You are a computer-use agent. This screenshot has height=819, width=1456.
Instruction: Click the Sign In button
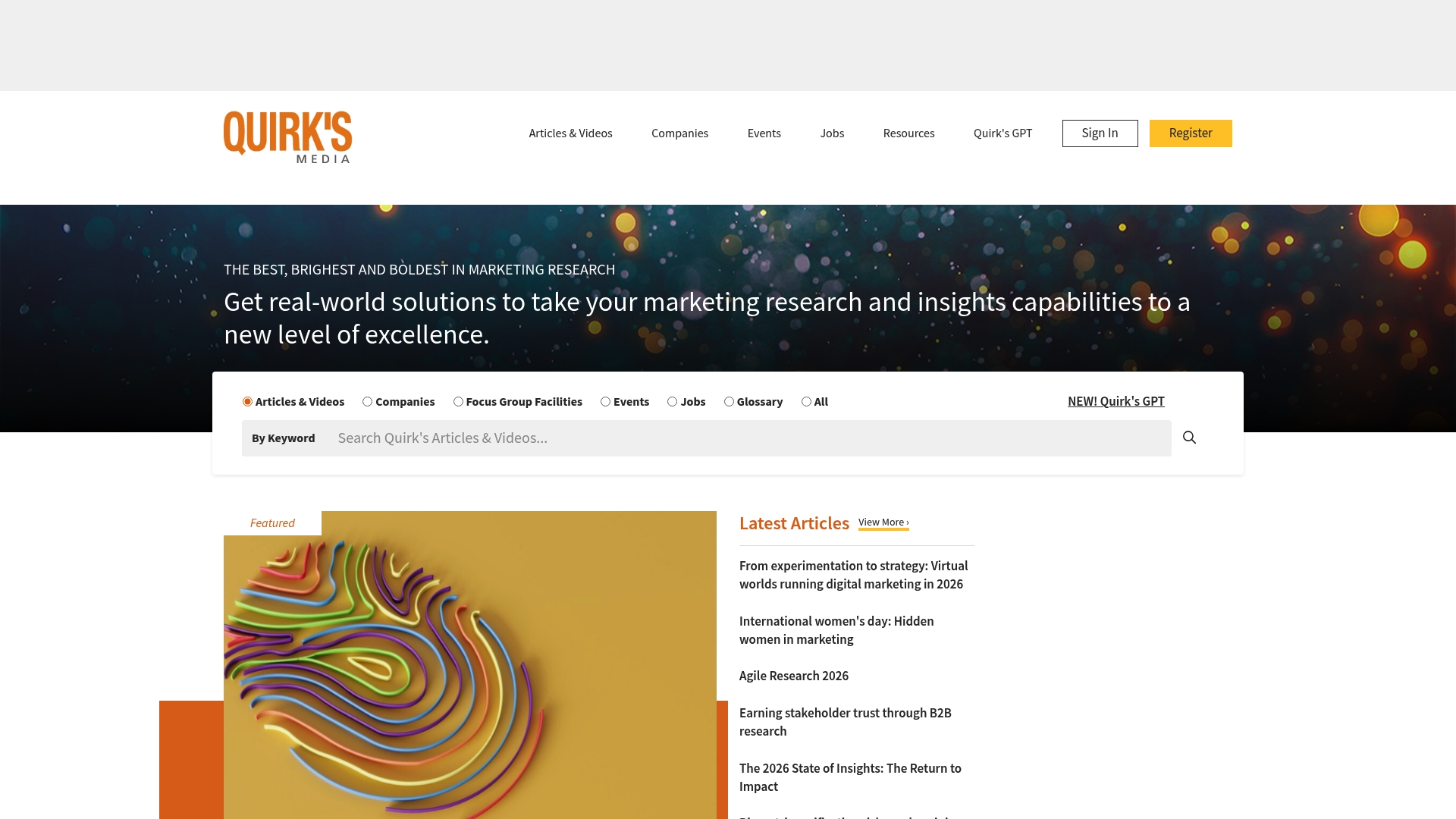pos(1100,133)
